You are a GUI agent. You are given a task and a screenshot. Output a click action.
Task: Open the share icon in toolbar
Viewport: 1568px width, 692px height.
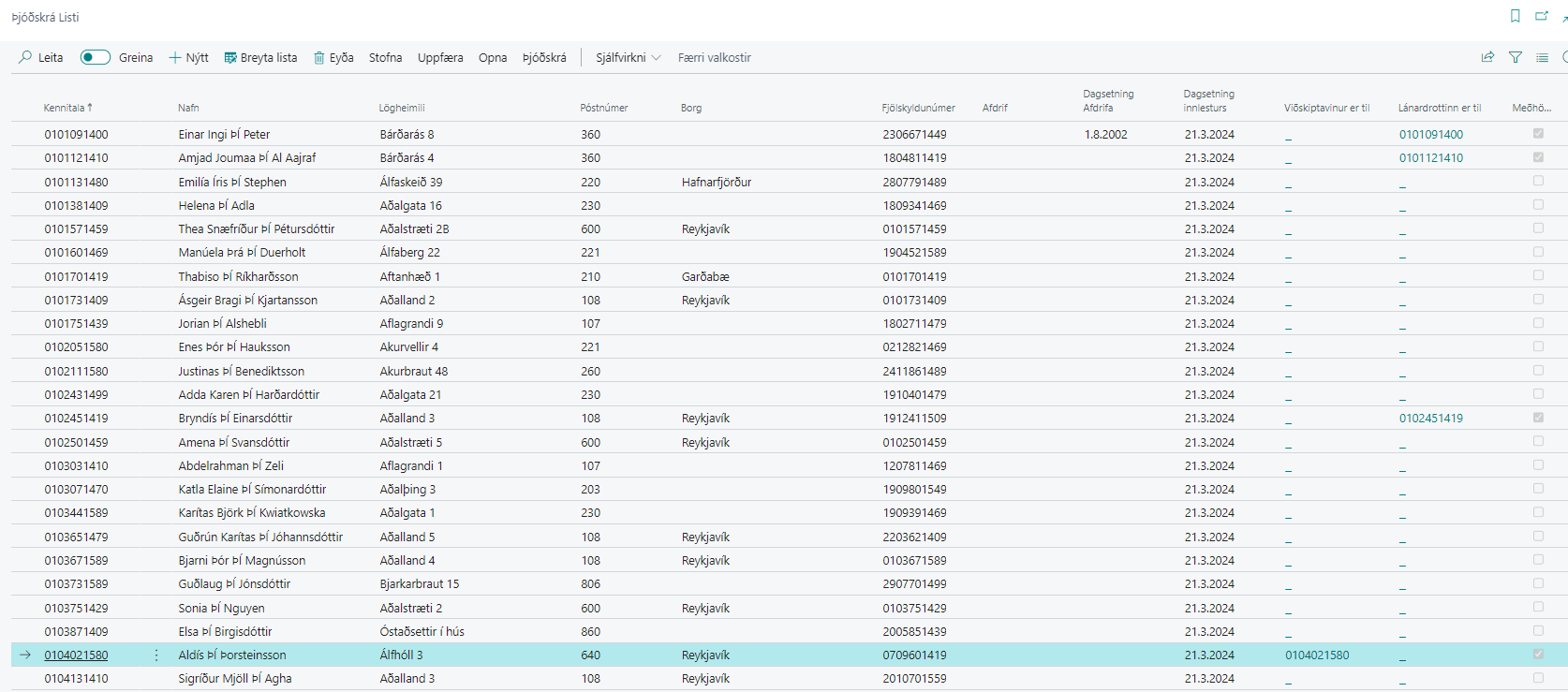[x=1487, y=57]
